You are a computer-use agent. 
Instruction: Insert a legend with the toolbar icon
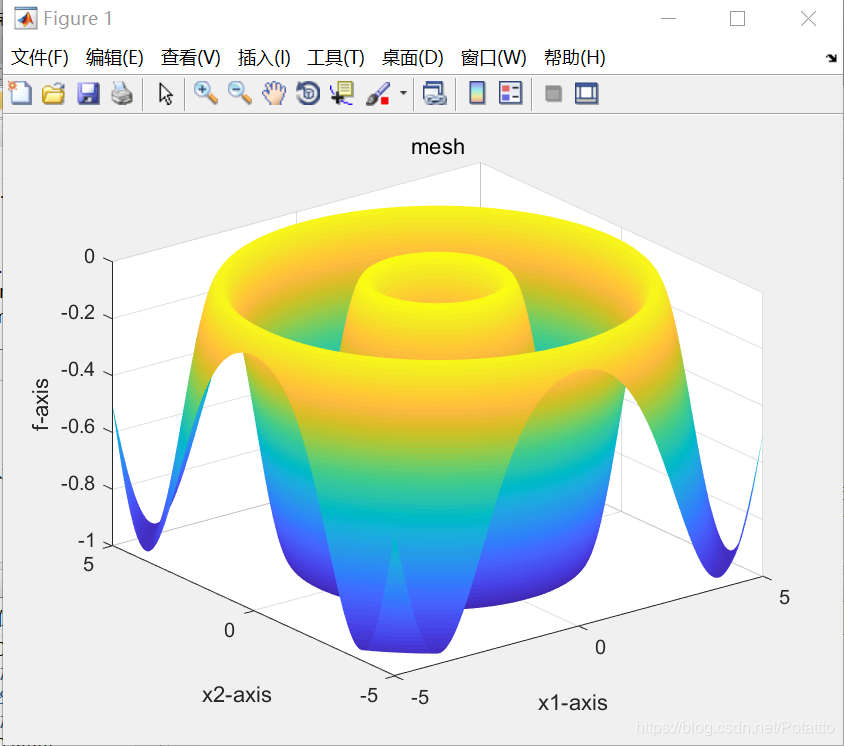pyautogui.click(x=510, y=93)
